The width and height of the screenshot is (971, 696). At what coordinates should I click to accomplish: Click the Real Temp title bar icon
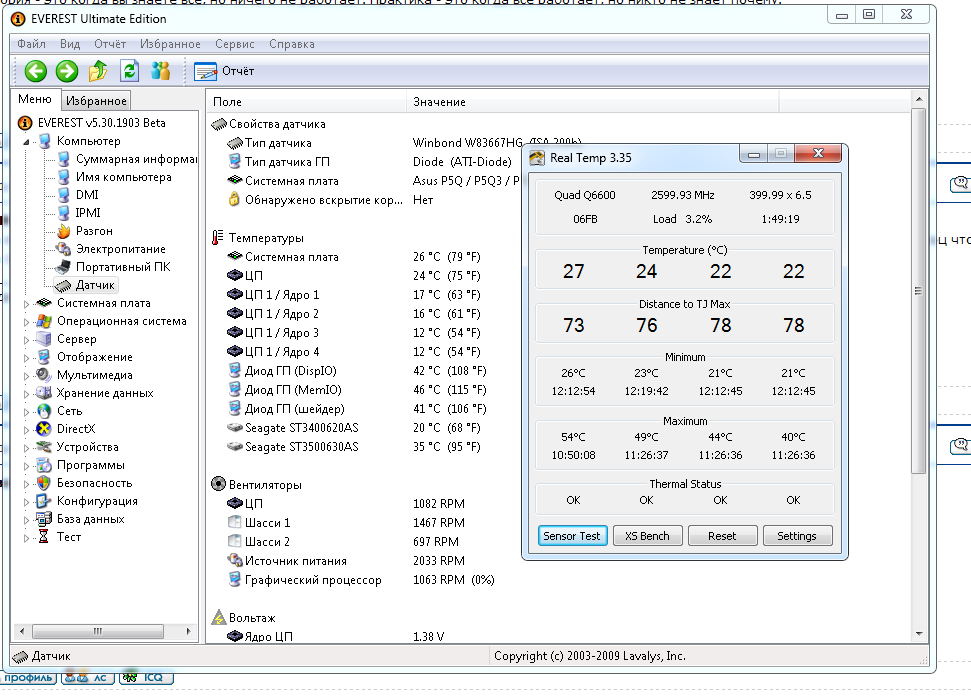pyautogui.click(x=536, y=158)
